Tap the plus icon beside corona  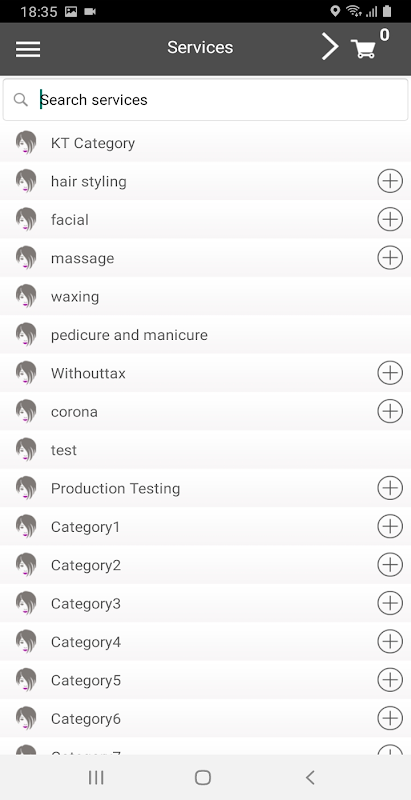click(390, 411)
